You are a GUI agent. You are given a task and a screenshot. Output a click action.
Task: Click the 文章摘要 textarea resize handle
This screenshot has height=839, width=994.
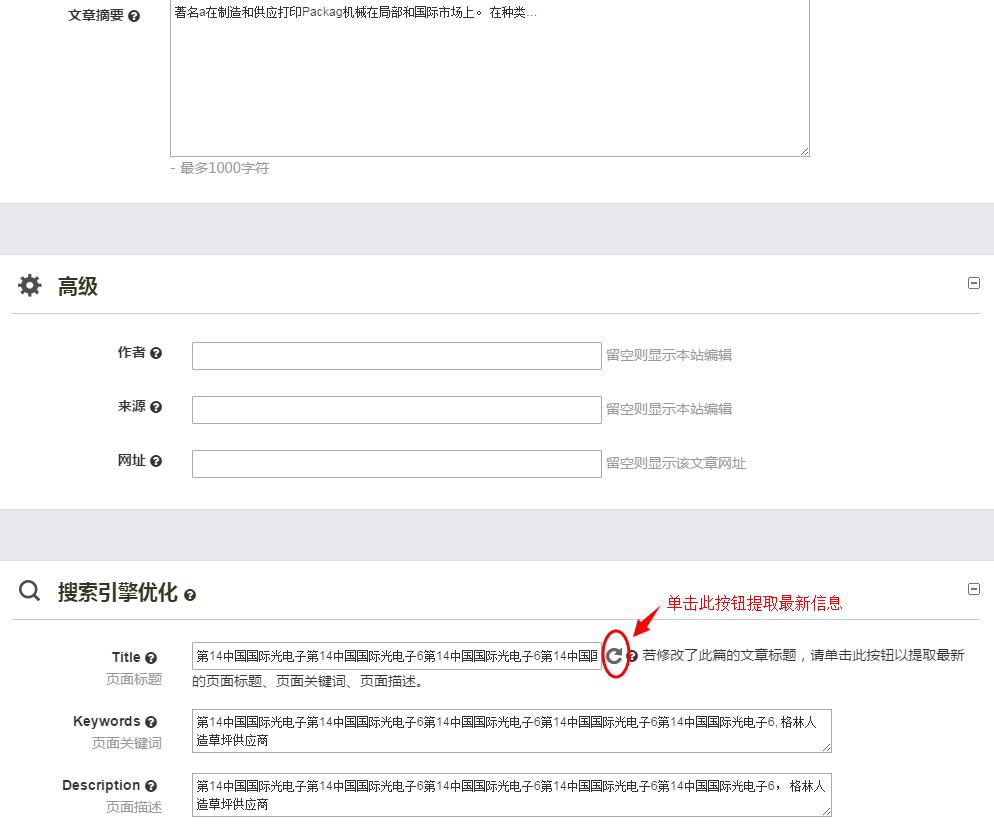[804, 151]
